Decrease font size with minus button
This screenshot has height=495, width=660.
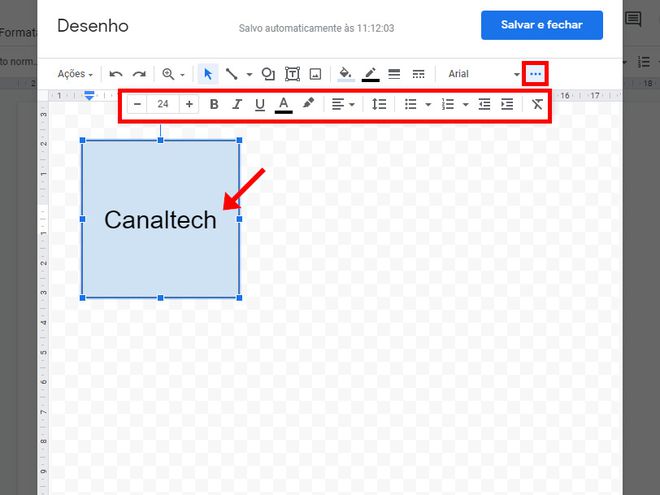(137, 104)
